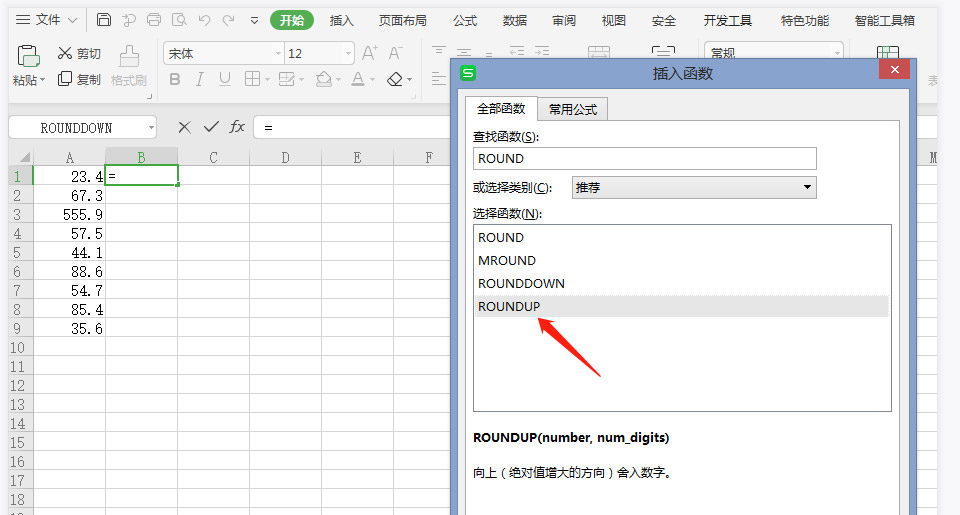Open the 文件 menu
This screenshot has width=960, height=515.
coord(47,20)
